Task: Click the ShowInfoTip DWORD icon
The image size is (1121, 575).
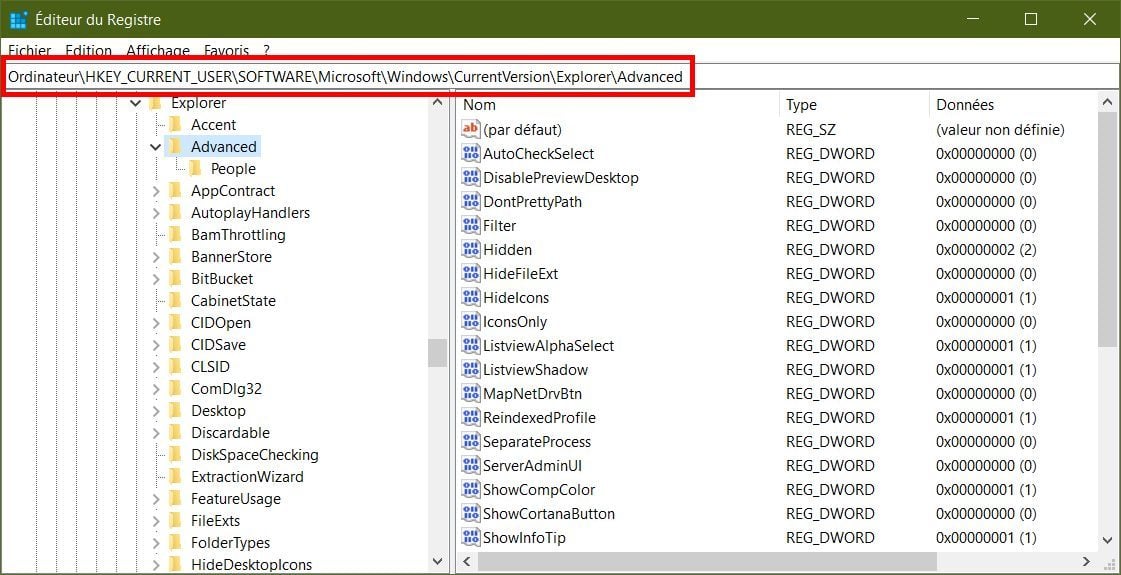Action: point(471,537)
